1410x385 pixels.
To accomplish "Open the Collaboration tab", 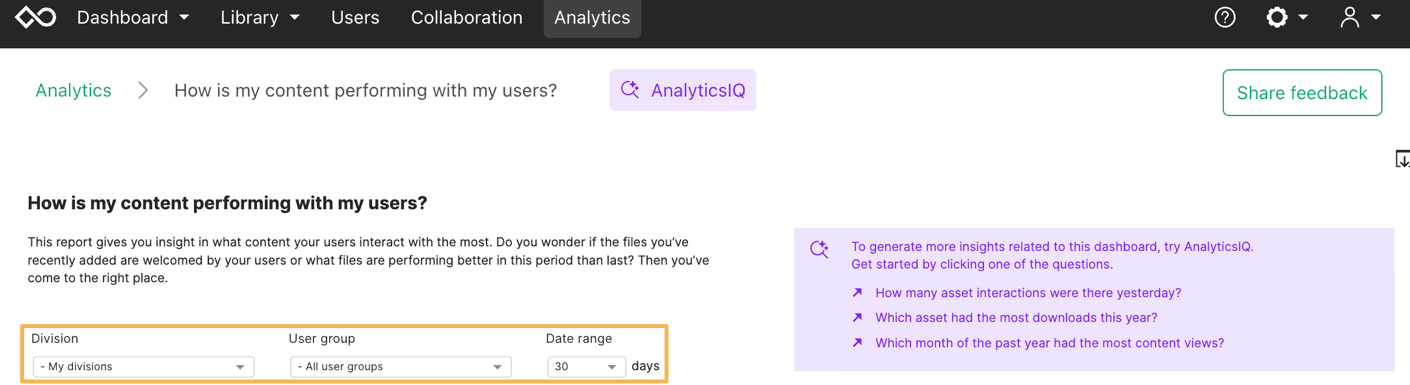I will coord(467,17).
